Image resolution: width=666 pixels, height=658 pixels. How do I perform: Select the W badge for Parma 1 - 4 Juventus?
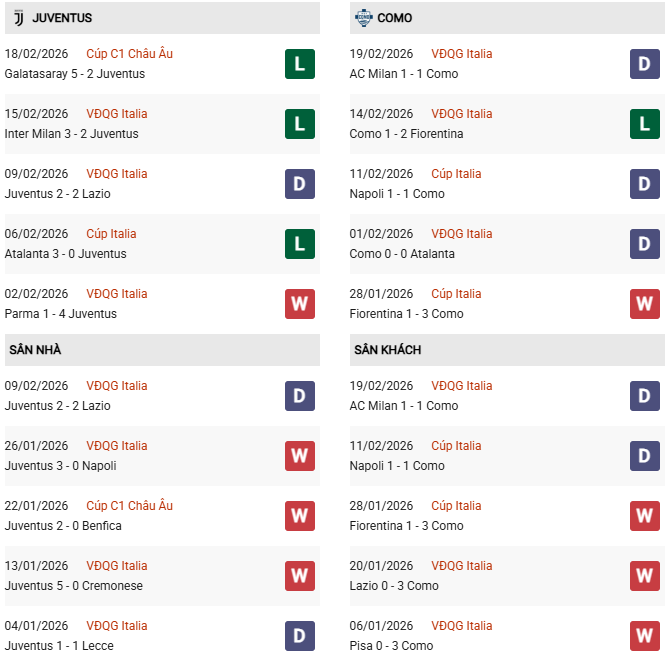pyautogui.click(x=300, y=304)
